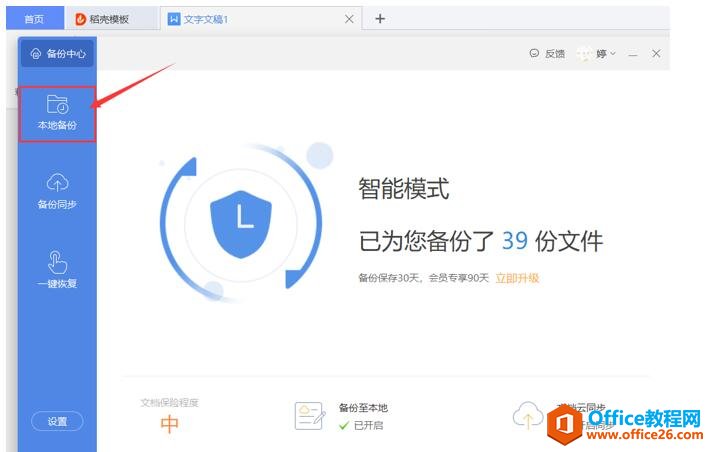The height and width of the screenshot is (452, 710).
Task: Add a new tab with plus icon
Action: point(380,19)
